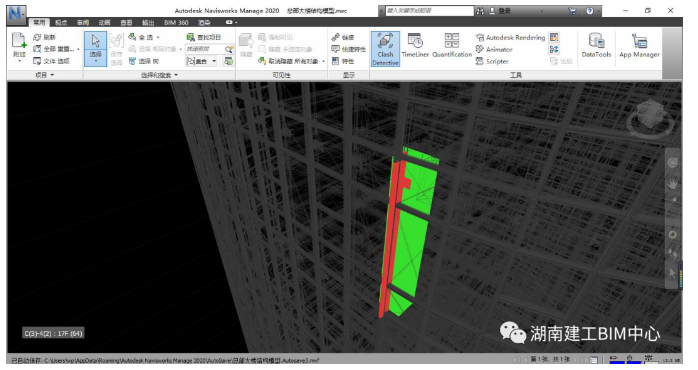The width and height of the screenshot is (698, 370).
Task: Open the Selection Tree (选择树) panel
Action: (x=144, y=61)
